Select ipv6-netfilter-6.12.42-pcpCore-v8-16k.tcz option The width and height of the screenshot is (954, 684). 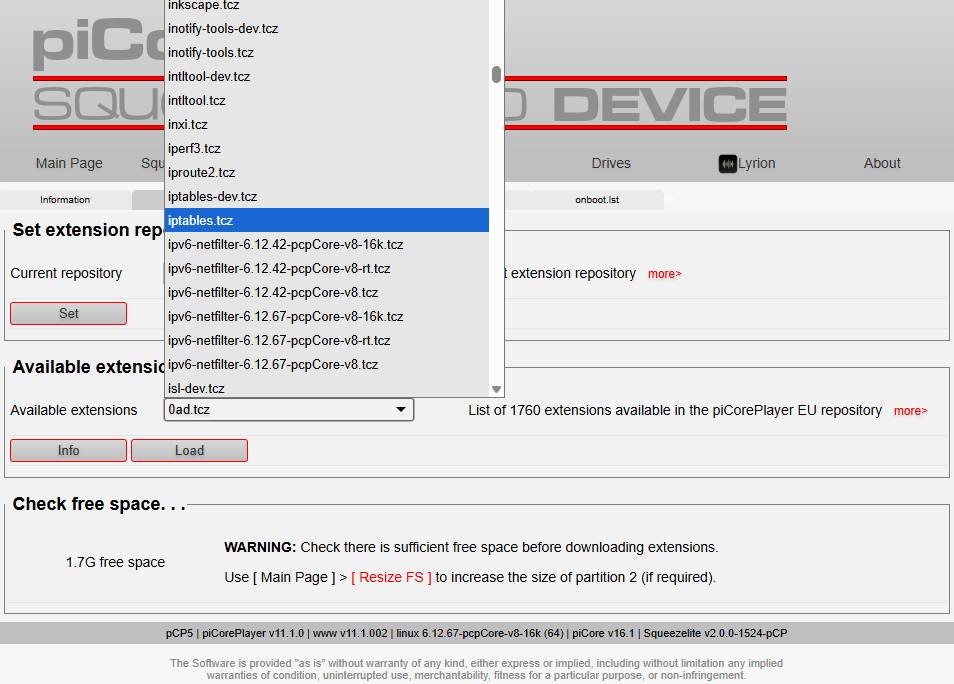tap(327, 245)
